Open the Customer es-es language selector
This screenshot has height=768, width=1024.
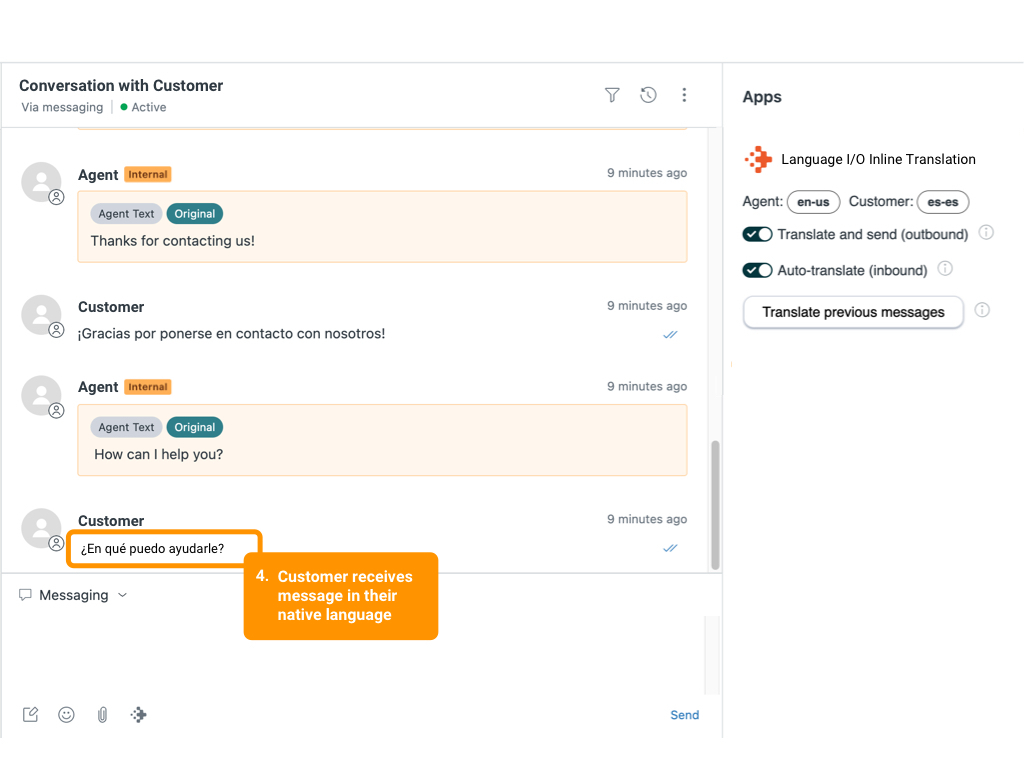pyautogui.click(x=942, y=201)
